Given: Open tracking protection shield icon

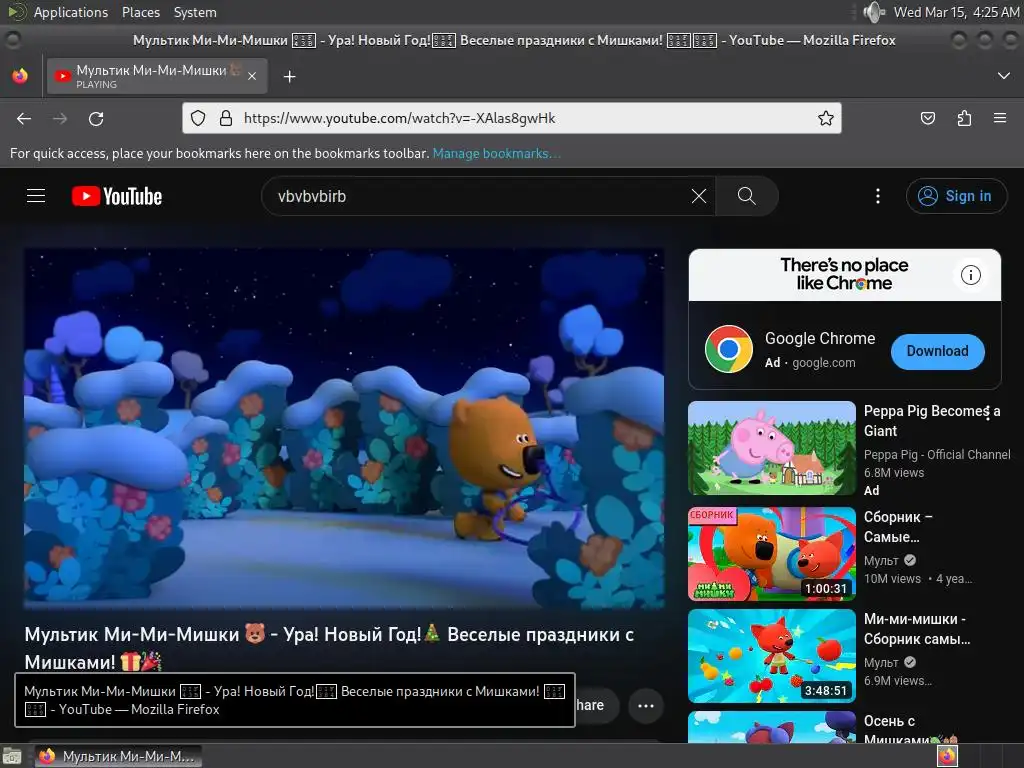Looking at the screenshot, I should coord(198,118).
